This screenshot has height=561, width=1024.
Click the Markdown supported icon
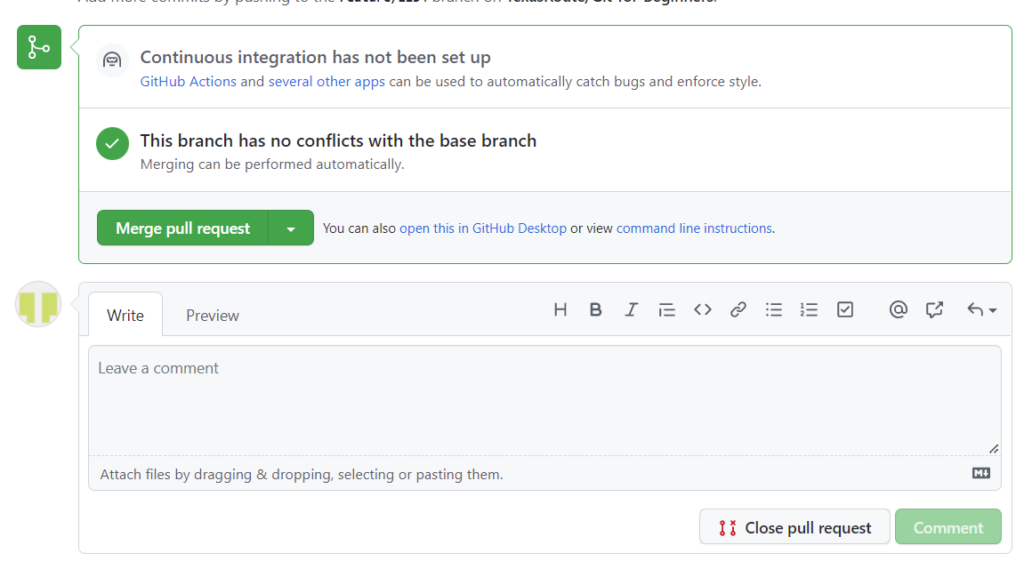[981, 473]
